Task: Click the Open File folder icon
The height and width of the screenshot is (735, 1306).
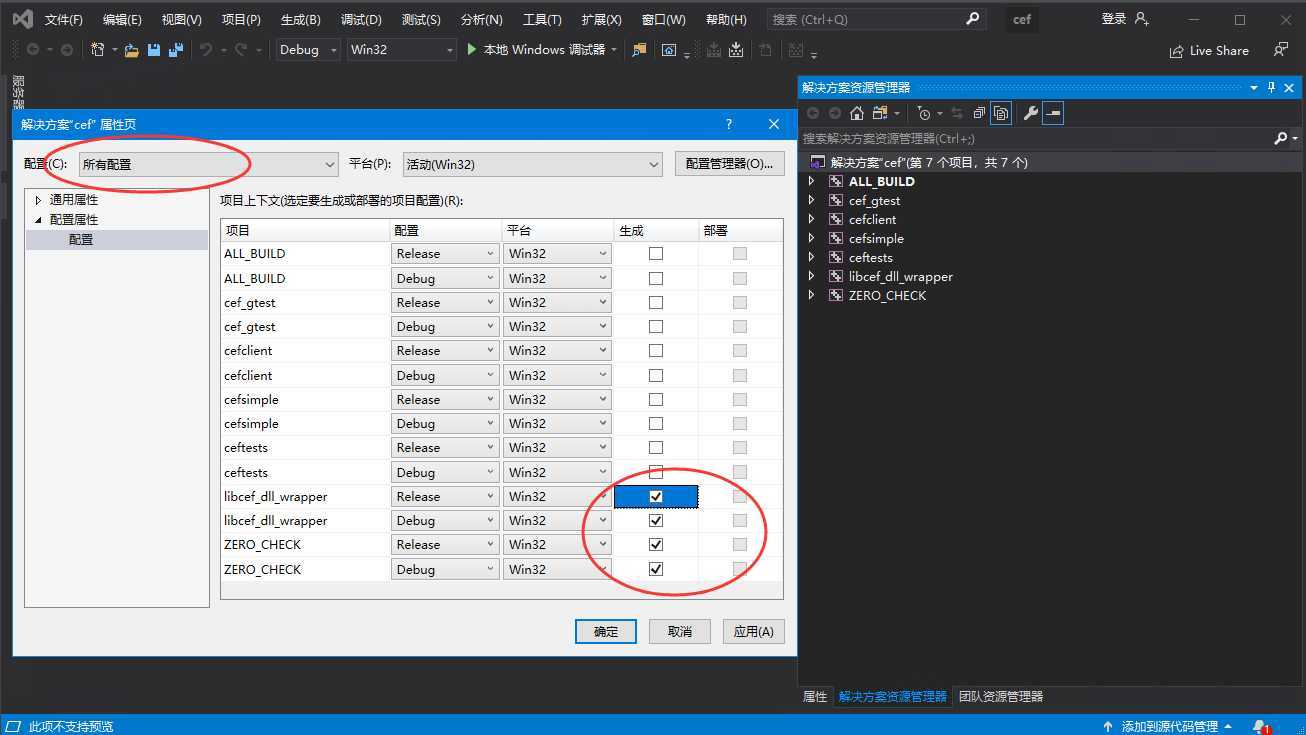Action: (x=132, y=50)
